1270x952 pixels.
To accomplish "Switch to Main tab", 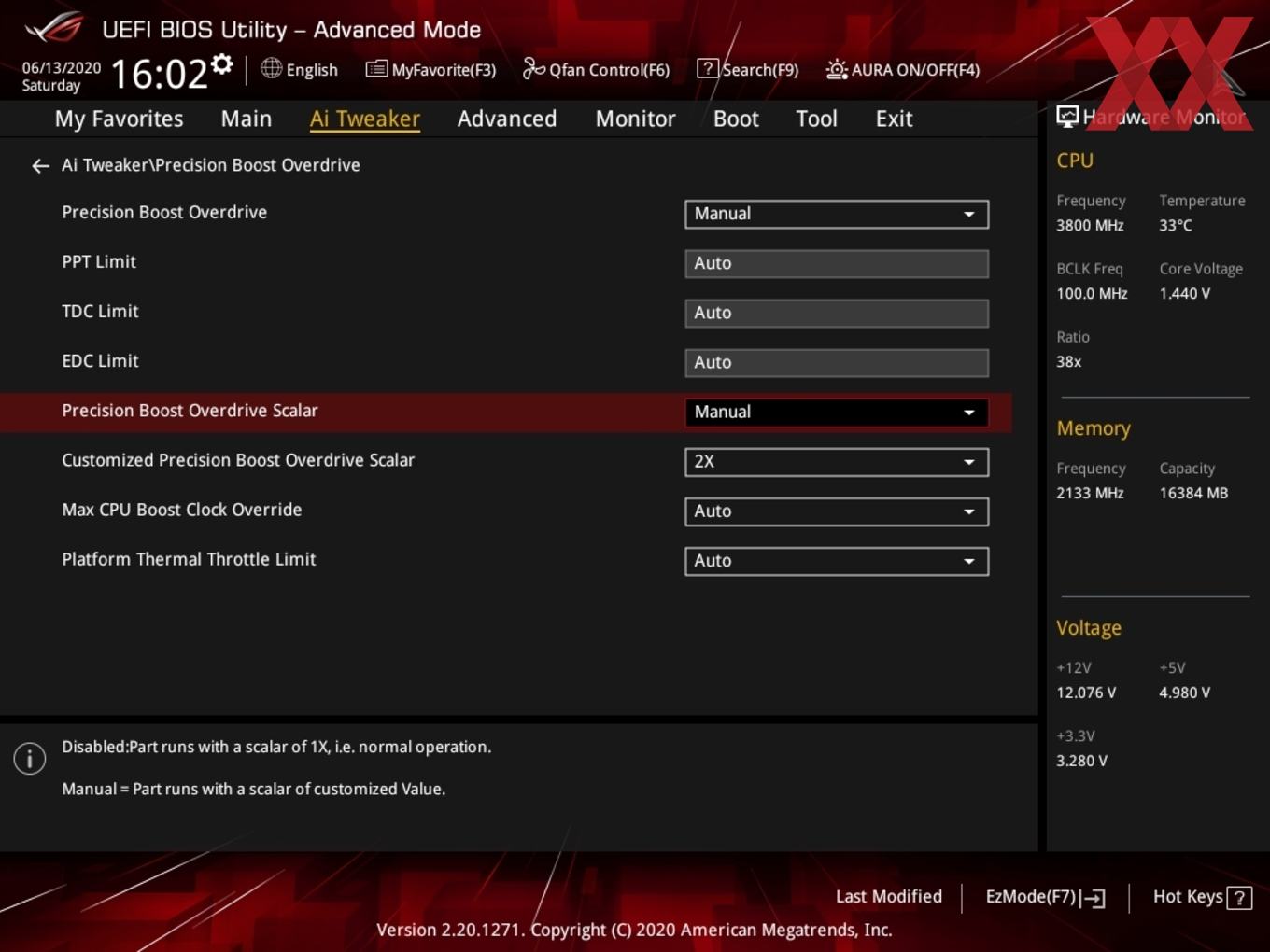I will click(x=247, y=119).
